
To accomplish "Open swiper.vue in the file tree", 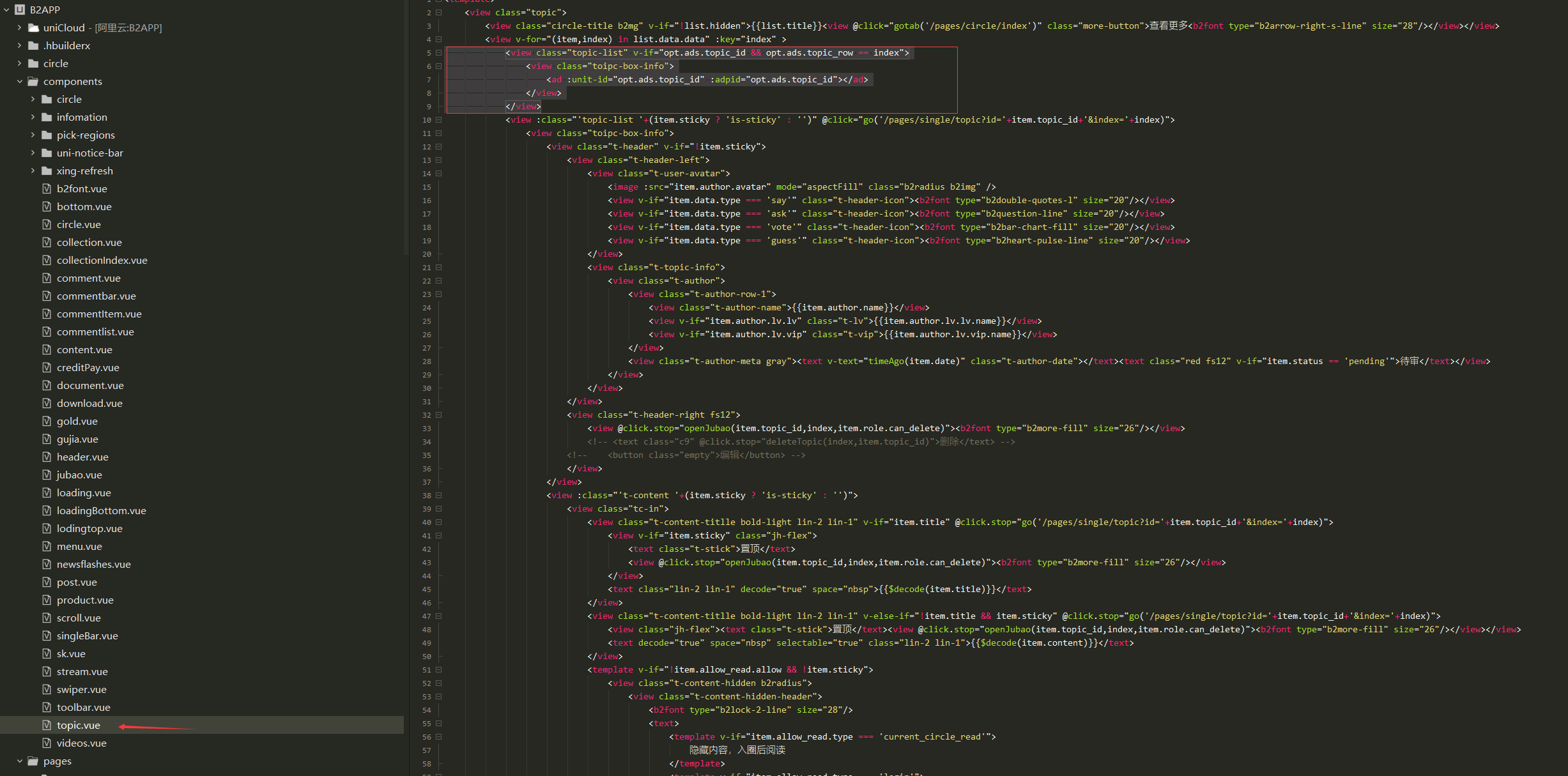I will [81, 689].
